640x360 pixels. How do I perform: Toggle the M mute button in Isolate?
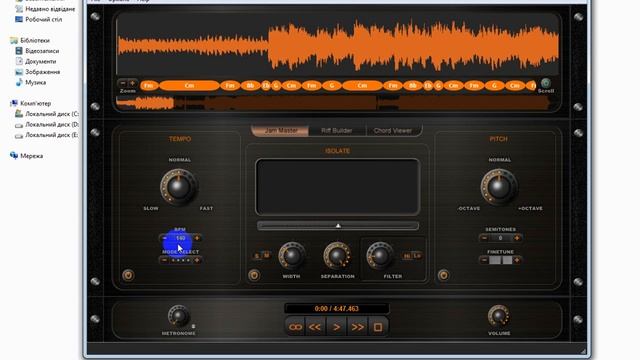[x=266, y=255]
